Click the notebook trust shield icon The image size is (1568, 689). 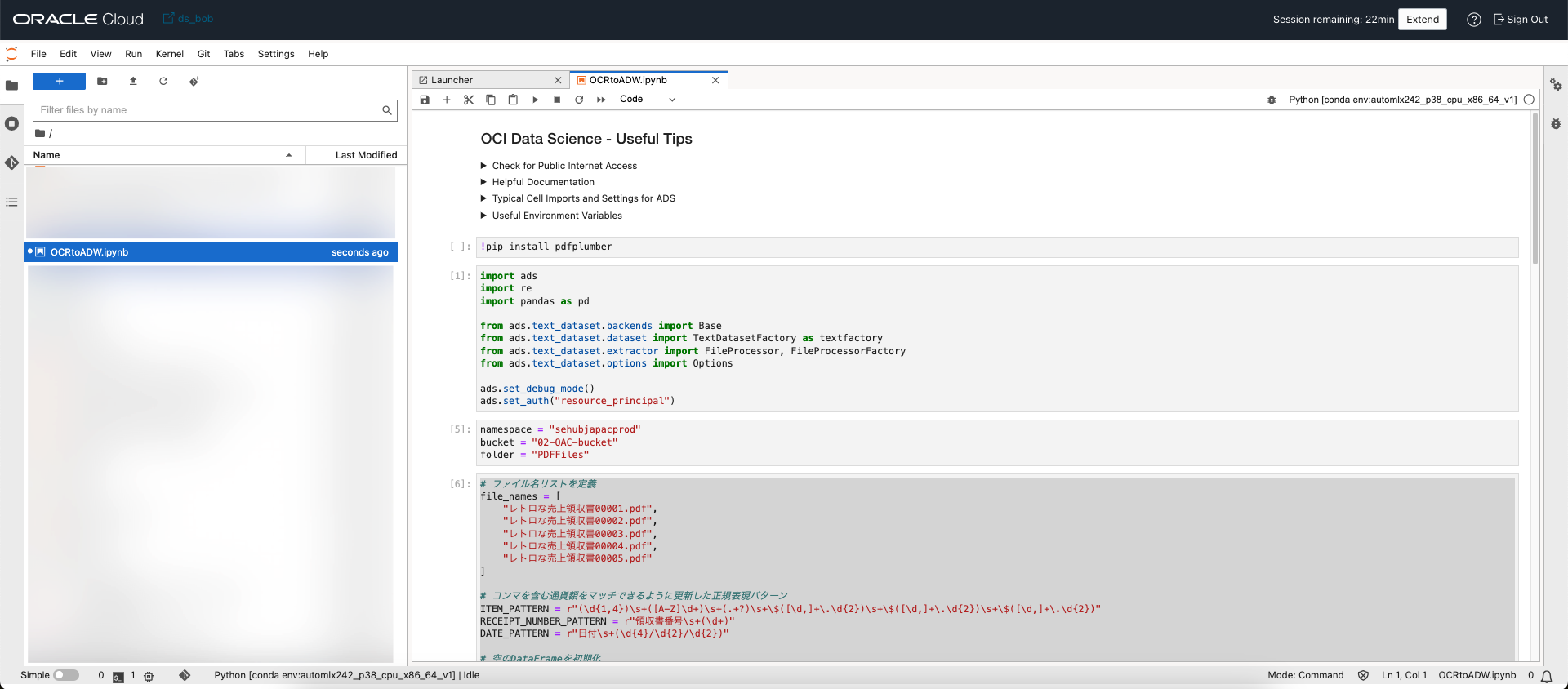1363,675
